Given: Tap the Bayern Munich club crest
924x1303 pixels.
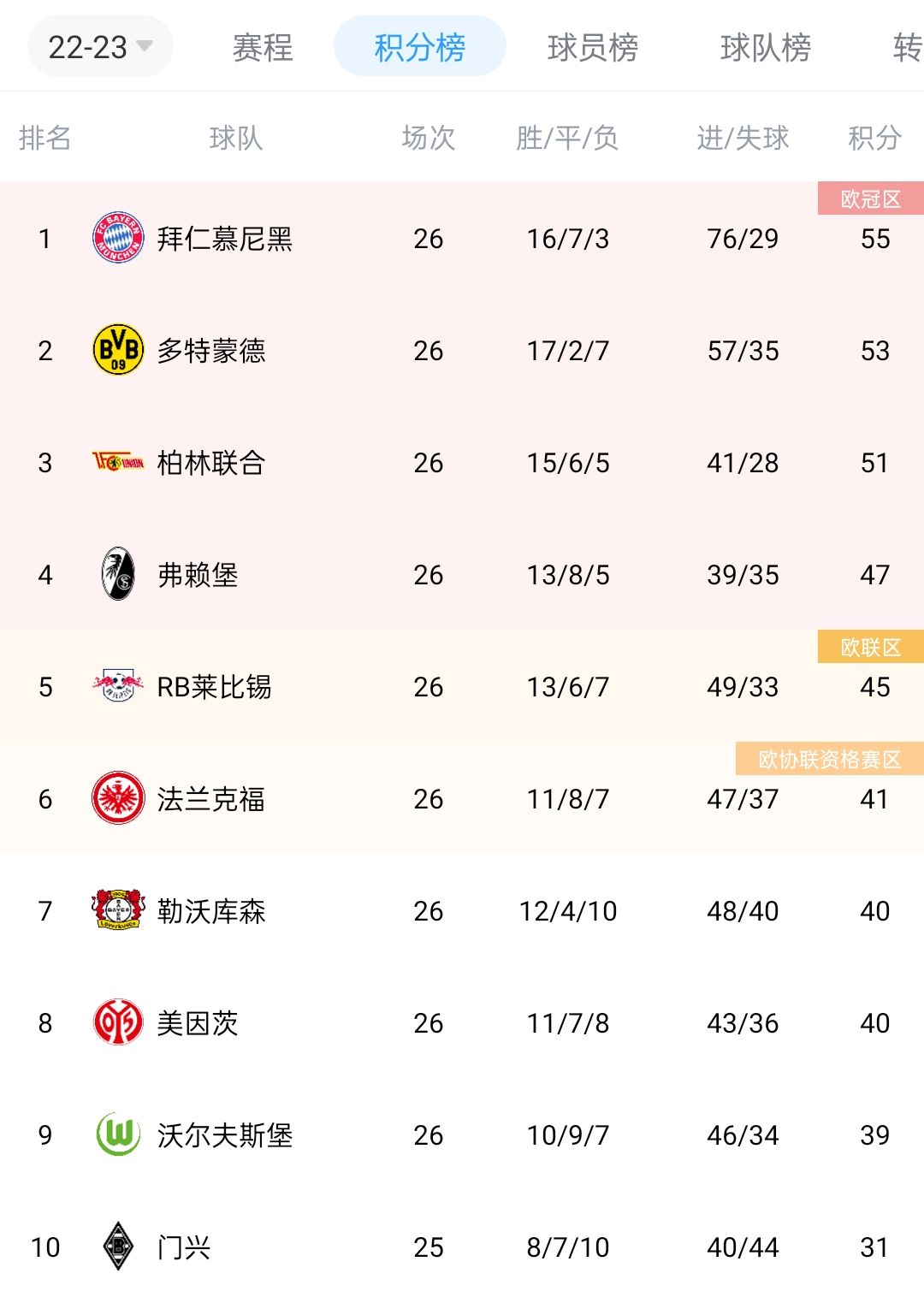Looking at the screenshot, I should coord(118,238).
